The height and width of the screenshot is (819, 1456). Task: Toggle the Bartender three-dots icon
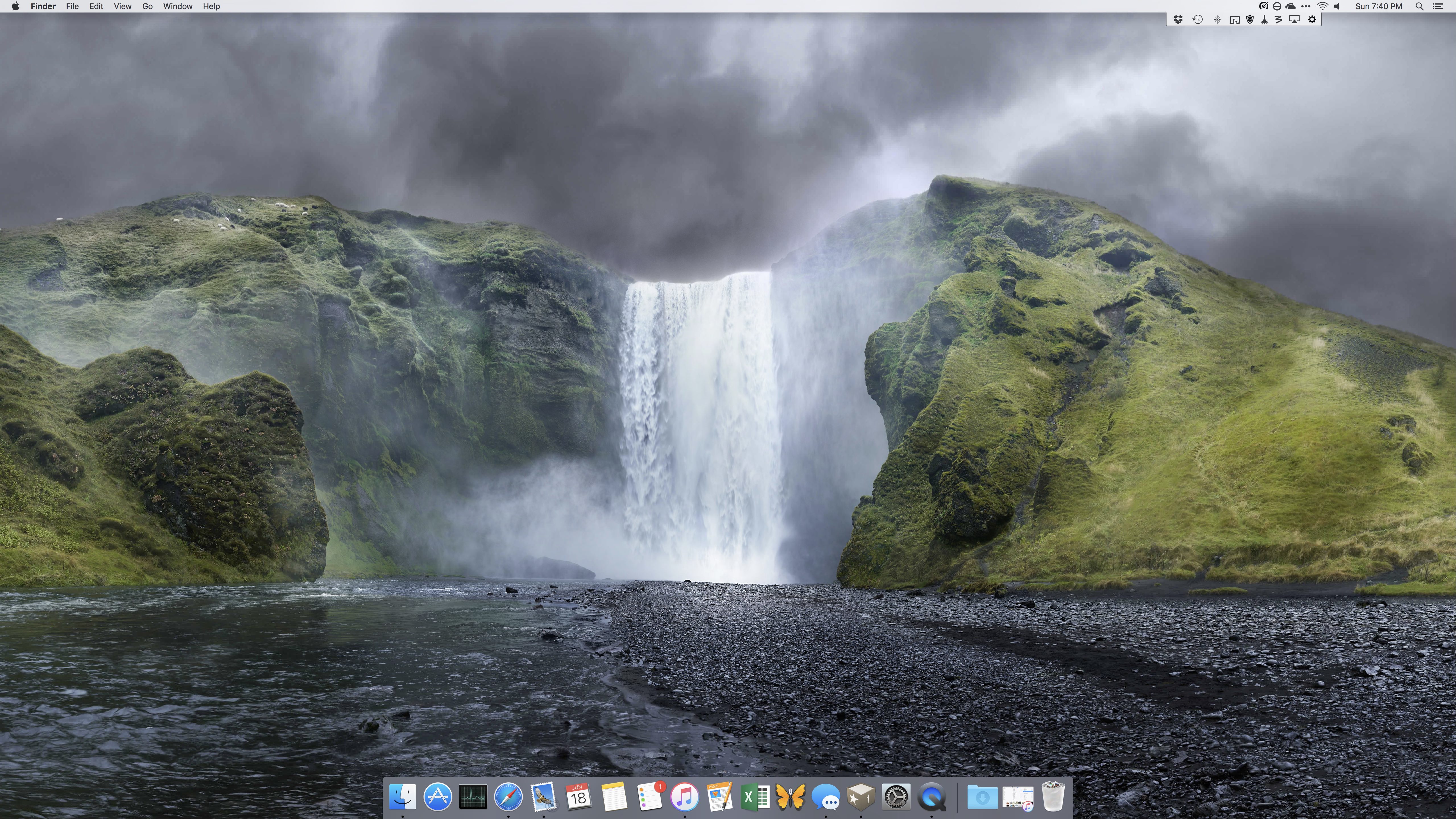[1306, 6]
